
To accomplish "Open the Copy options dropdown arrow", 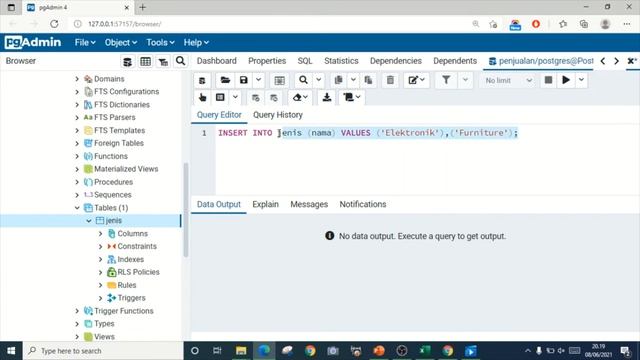I will coord(353,80).
